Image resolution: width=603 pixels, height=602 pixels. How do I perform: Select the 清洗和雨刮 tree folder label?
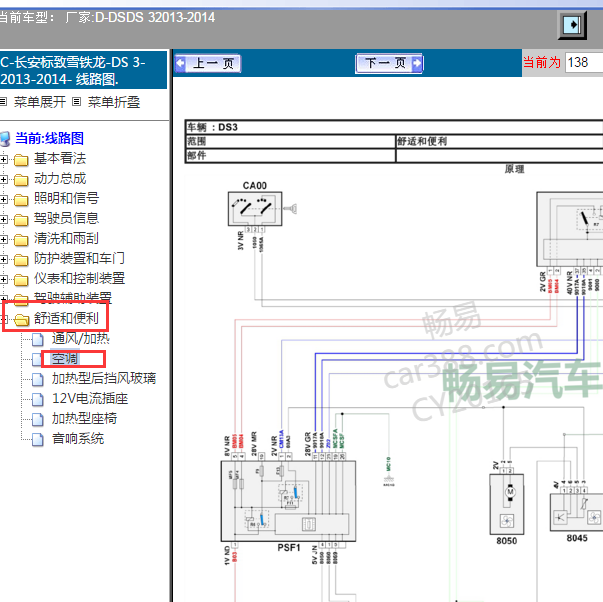point(66,238)
